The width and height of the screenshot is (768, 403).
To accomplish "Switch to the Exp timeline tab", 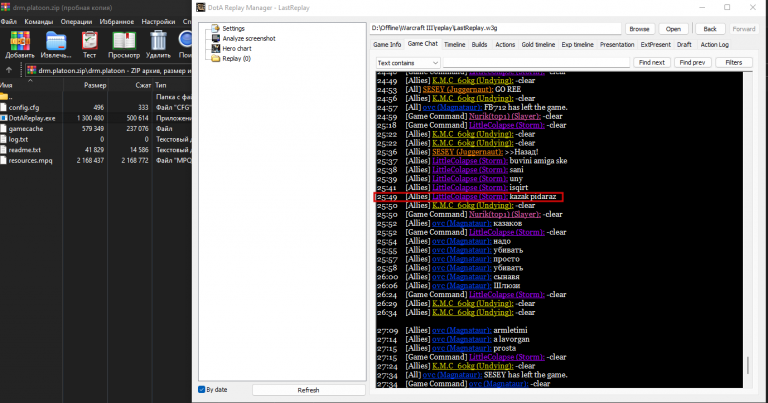I will 577,45.
